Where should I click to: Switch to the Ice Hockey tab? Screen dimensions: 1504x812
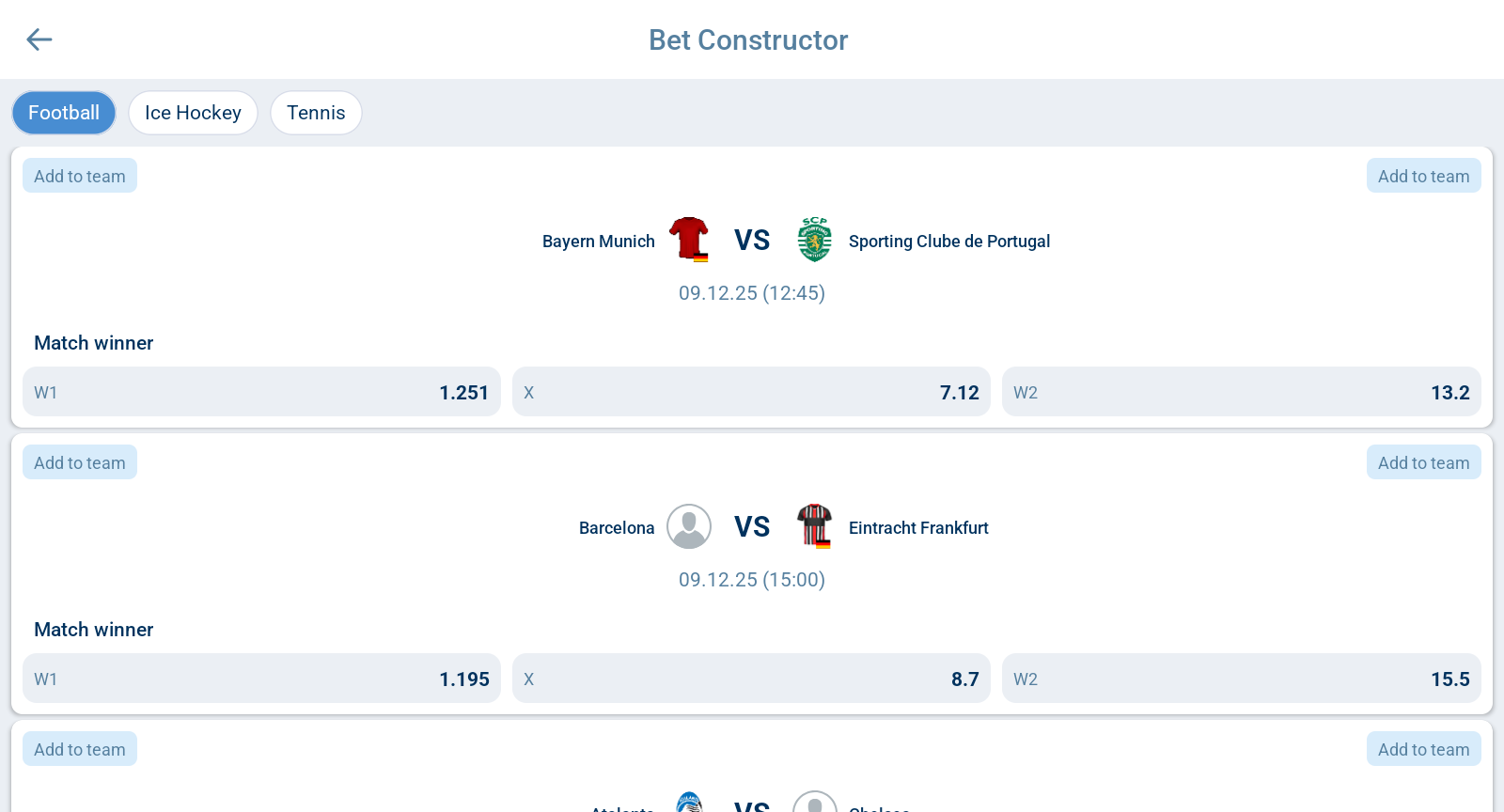tap(193, 113)
